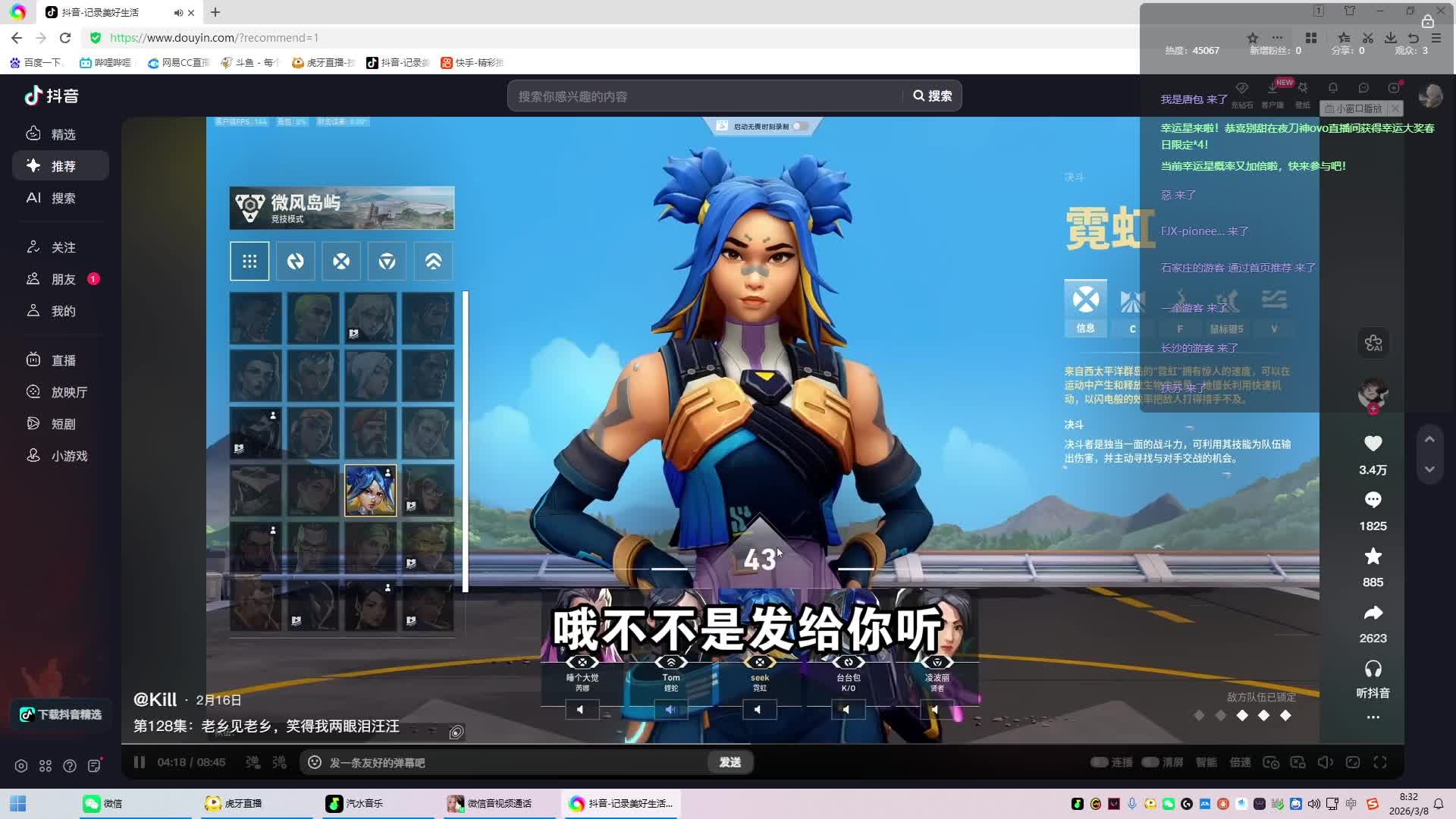Image resolution: width=1456 pixels, height=819 pixels.
Task: Click the search content input field
Action: tap(705, 96)
